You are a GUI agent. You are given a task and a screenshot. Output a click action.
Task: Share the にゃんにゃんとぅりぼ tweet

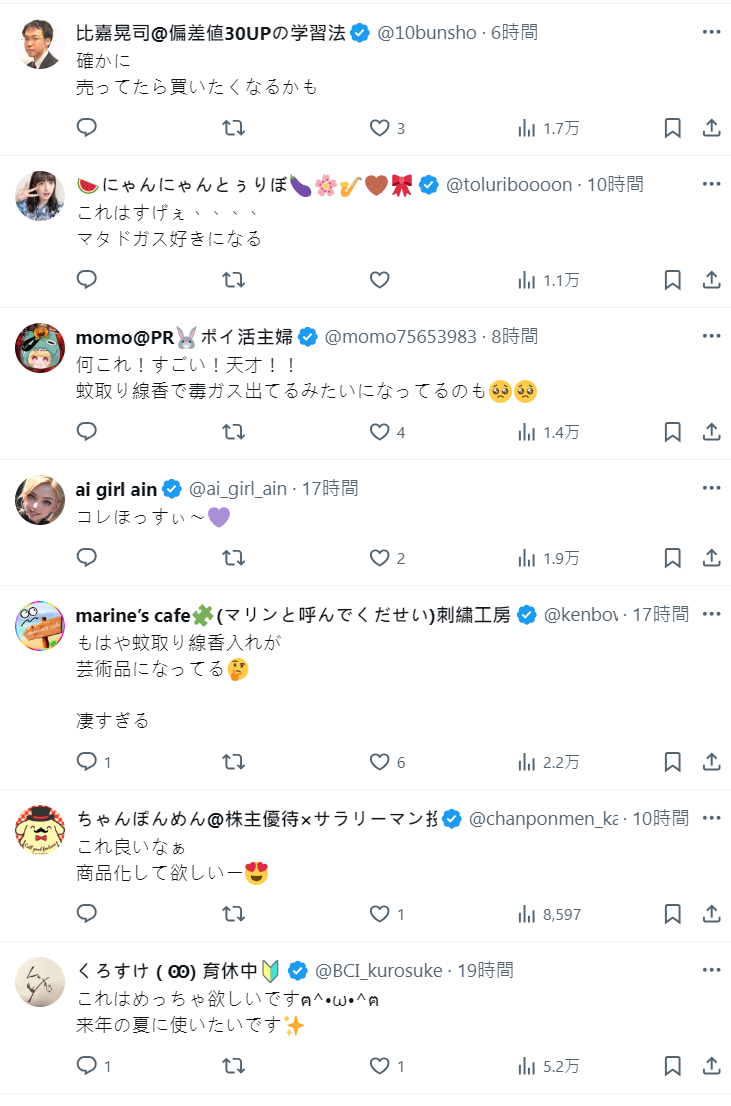(x=712, y=280)
